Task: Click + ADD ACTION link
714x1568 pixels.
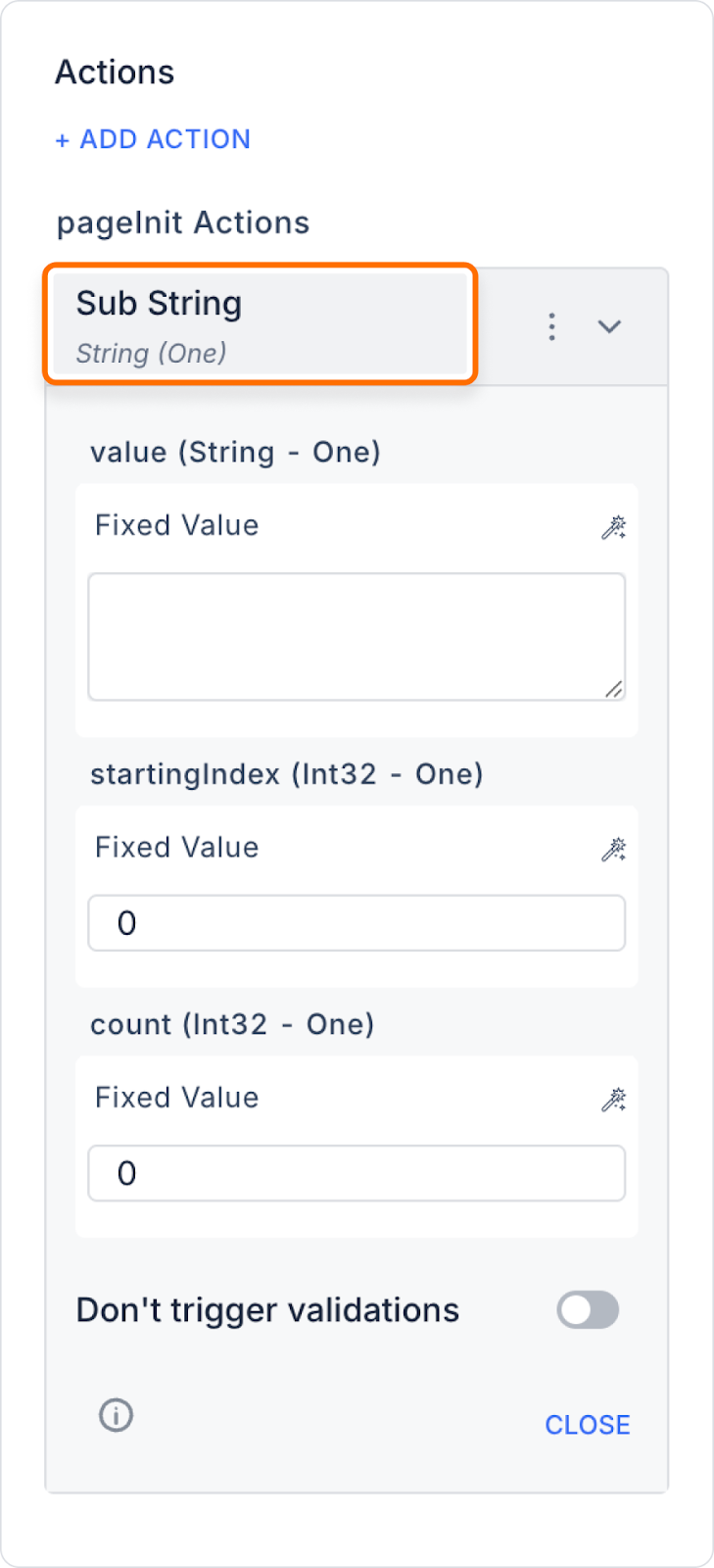Action: click(153, 139)
